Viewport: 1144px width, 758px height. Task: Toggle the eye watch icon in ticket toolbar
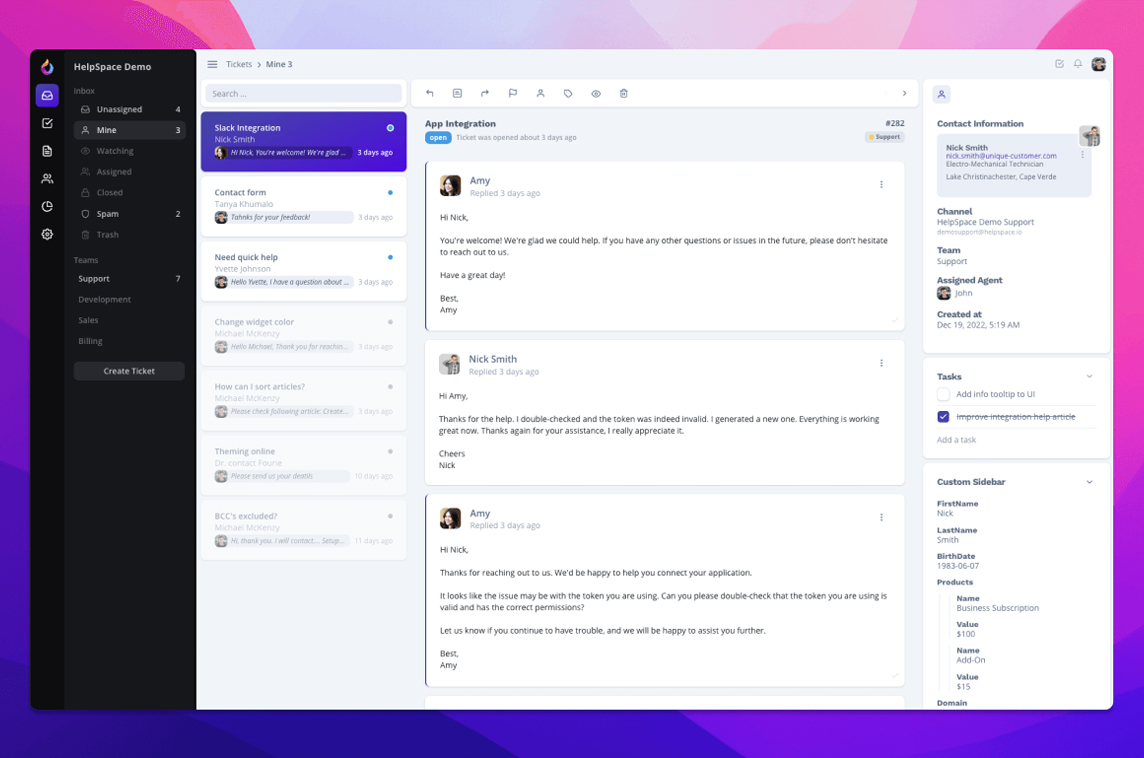click(596, 93)
